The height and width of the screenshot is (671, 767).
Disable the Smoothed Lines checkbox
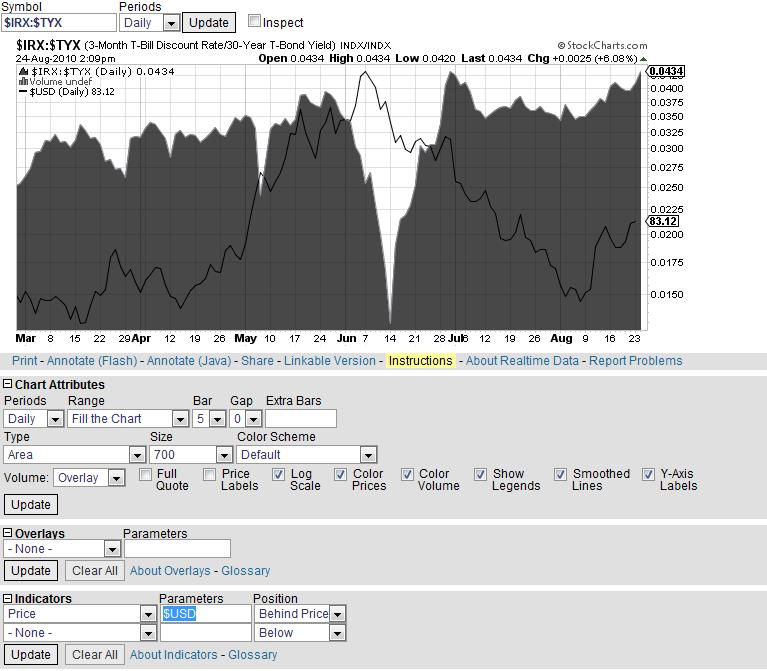click(x=562, y=475)
